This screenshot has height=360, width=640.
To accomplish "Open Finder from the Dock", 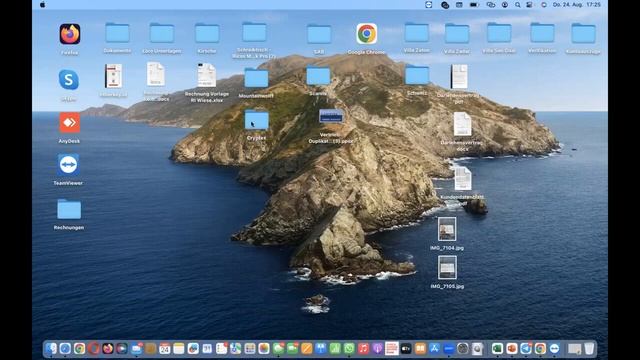I will click(x=51, y=349).
